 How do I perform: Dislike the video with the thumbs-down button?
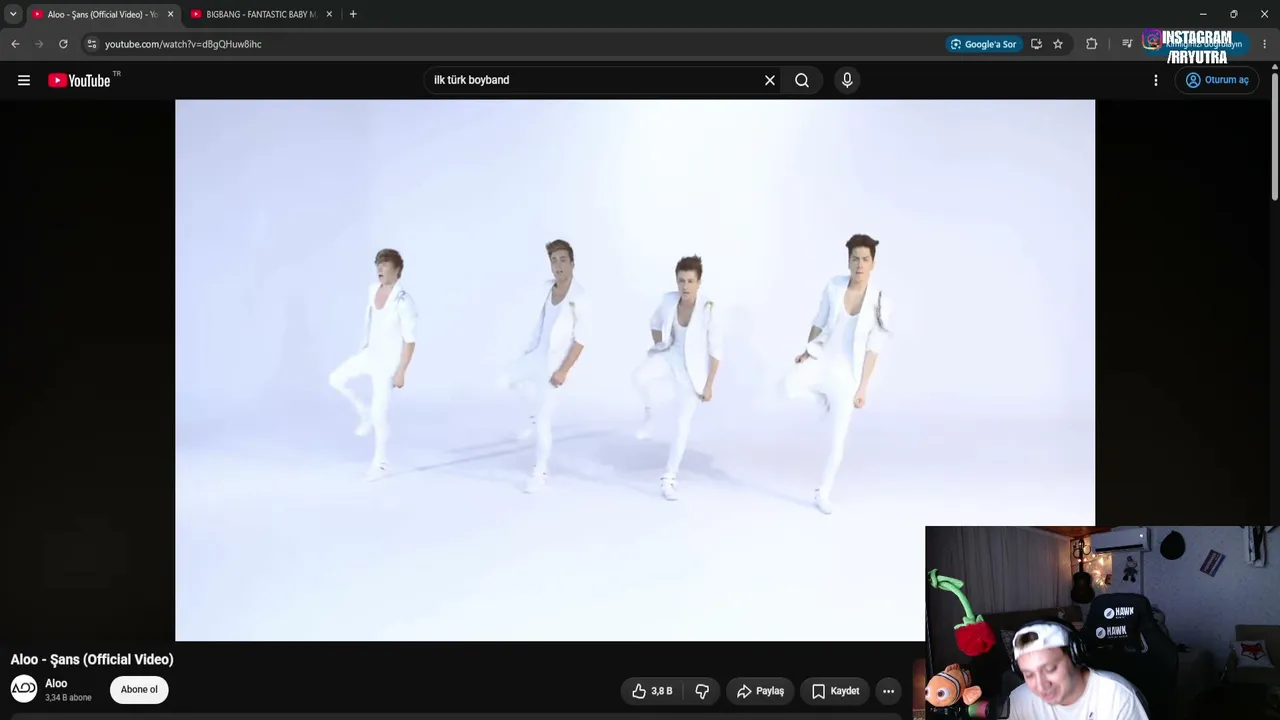pyautogui.click(x=702, y=691)
